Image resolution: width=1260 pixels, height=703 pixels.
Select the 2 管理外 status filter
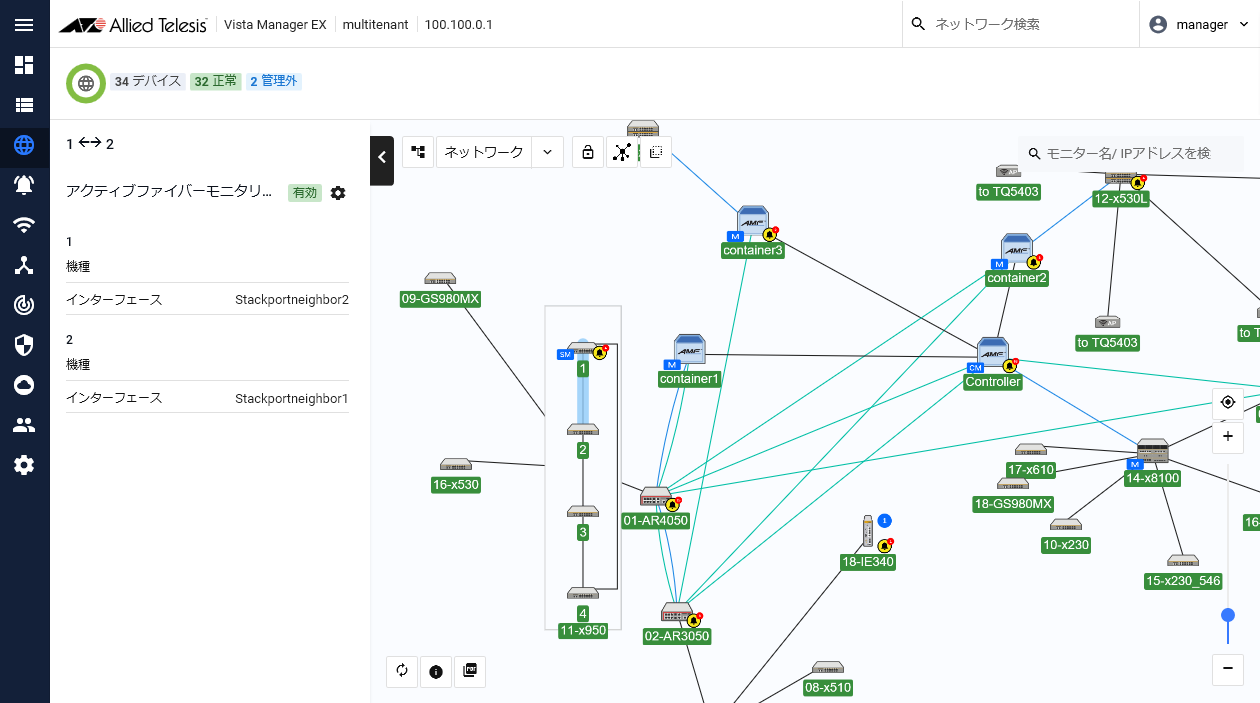tap(274, 81)
